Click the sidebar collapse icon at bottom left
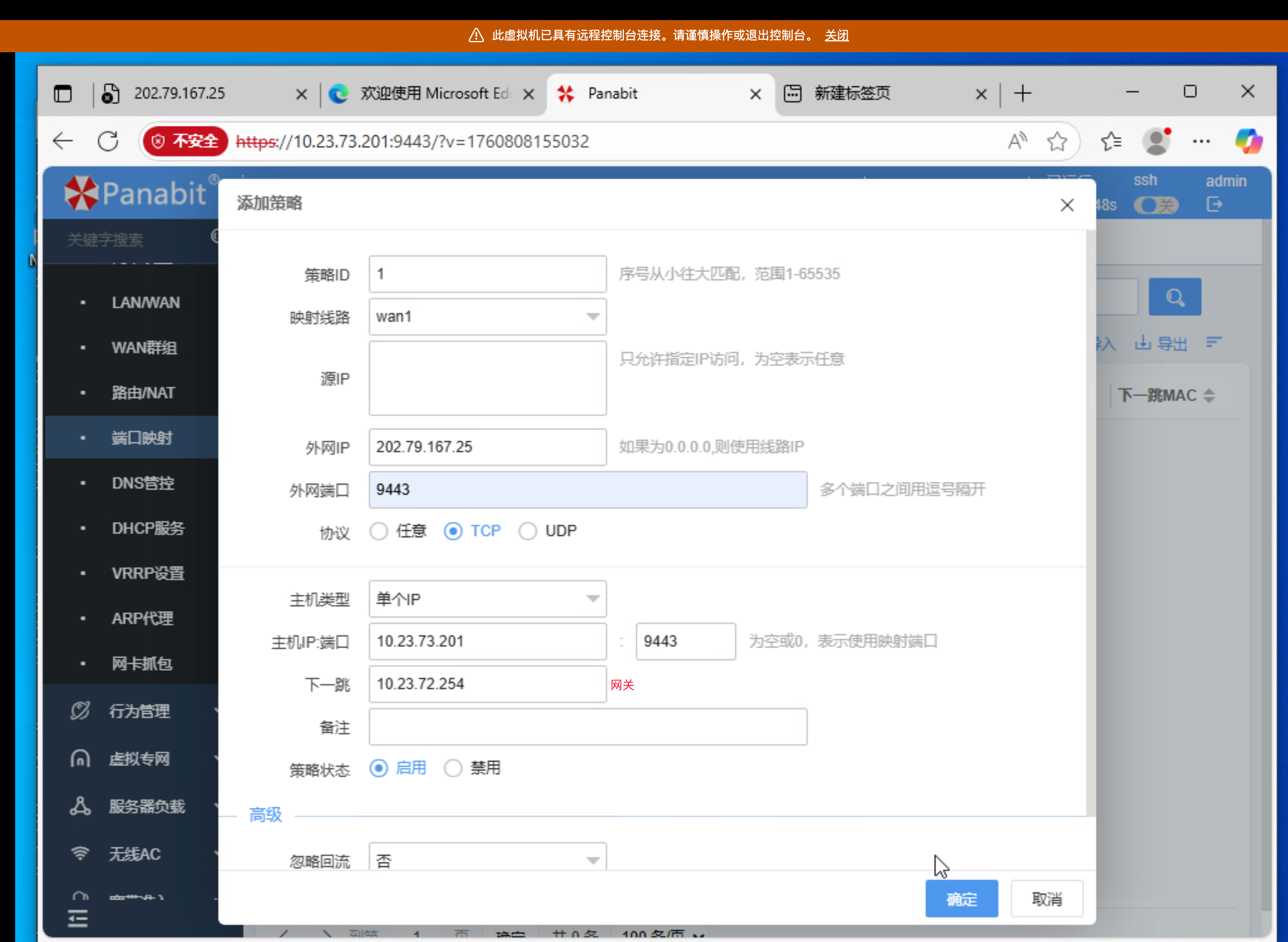1288x942 pixels. [78, 918]
